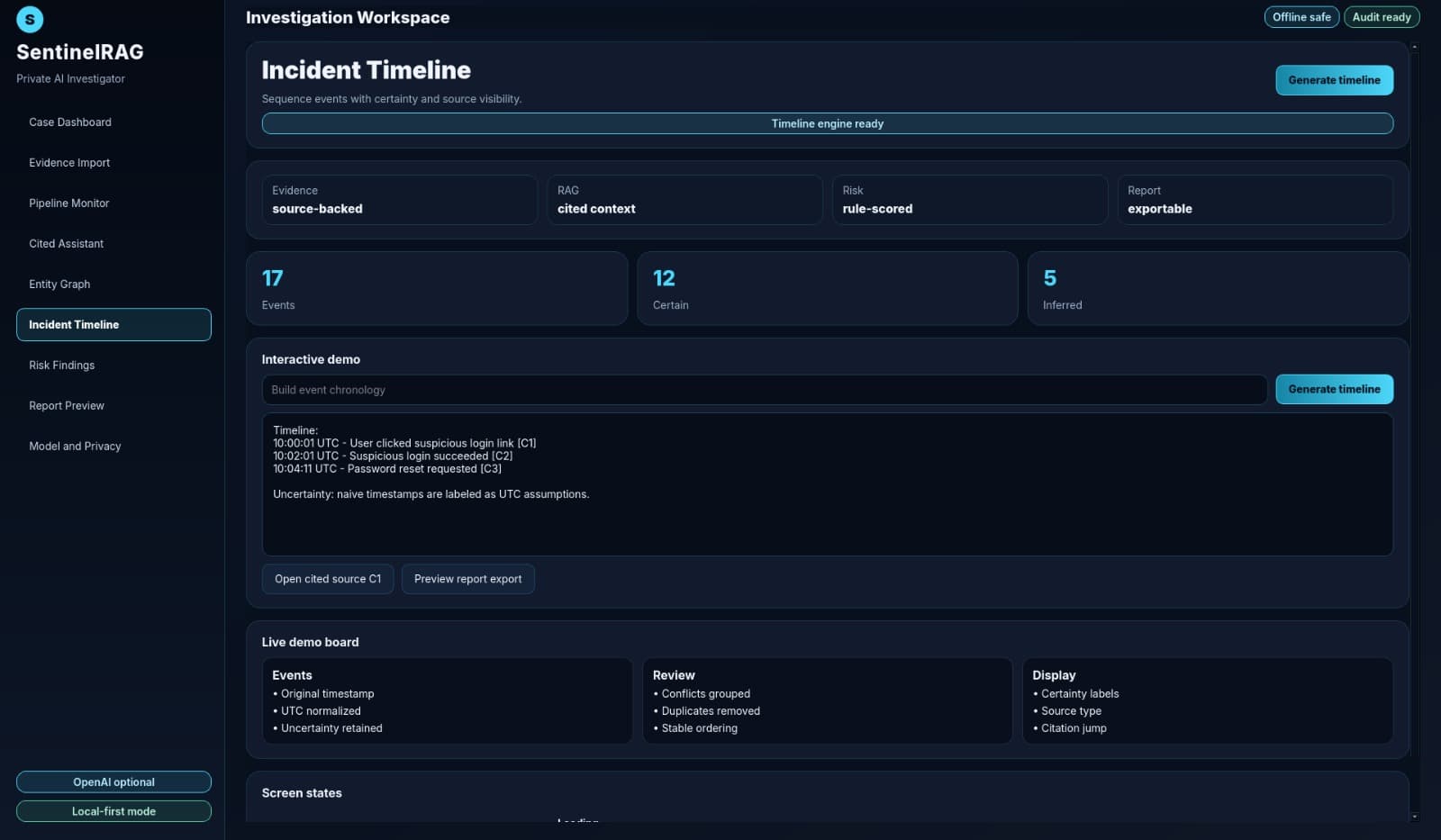Image resolution: width=1441 pixels, height=840 pixels.
Task: Click the 17 Events stat card
Action: 437,288
